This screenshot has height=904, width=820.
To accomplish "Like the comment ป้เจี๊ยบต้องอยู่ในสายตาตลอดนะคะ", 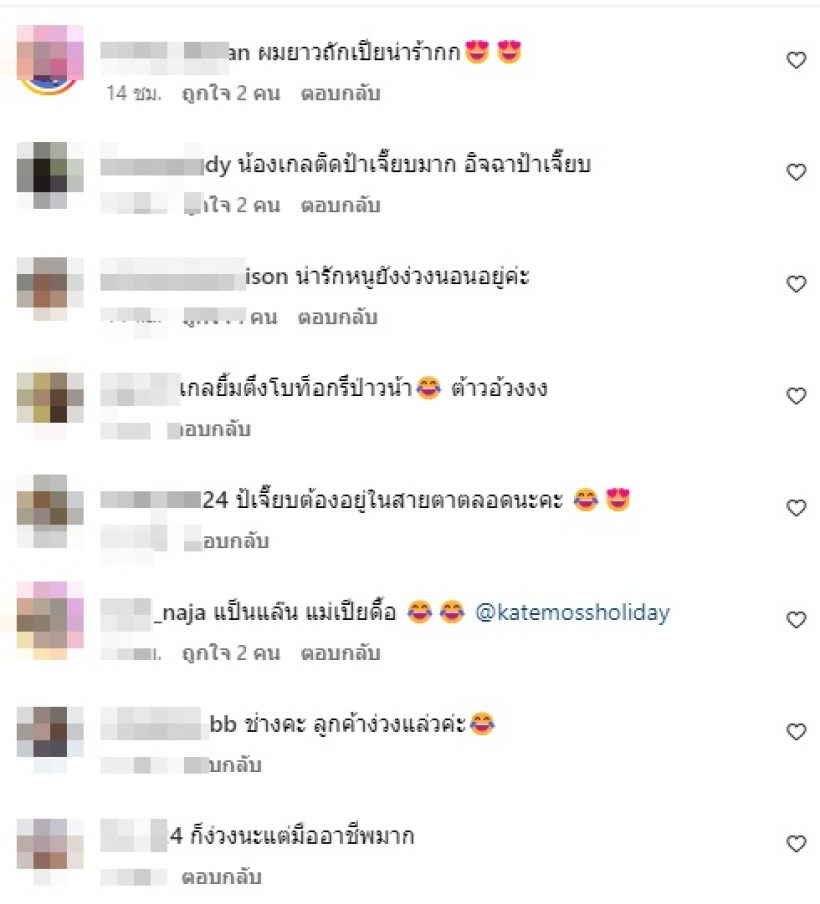I will point(796,507).
